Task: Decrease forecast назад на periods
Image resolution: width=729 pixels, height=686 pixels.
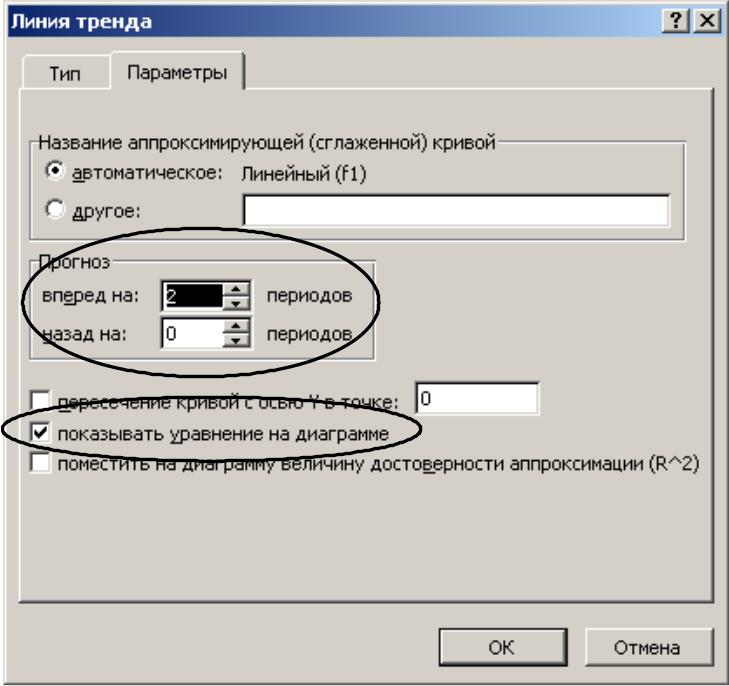Action: click(x=236, y=341)
